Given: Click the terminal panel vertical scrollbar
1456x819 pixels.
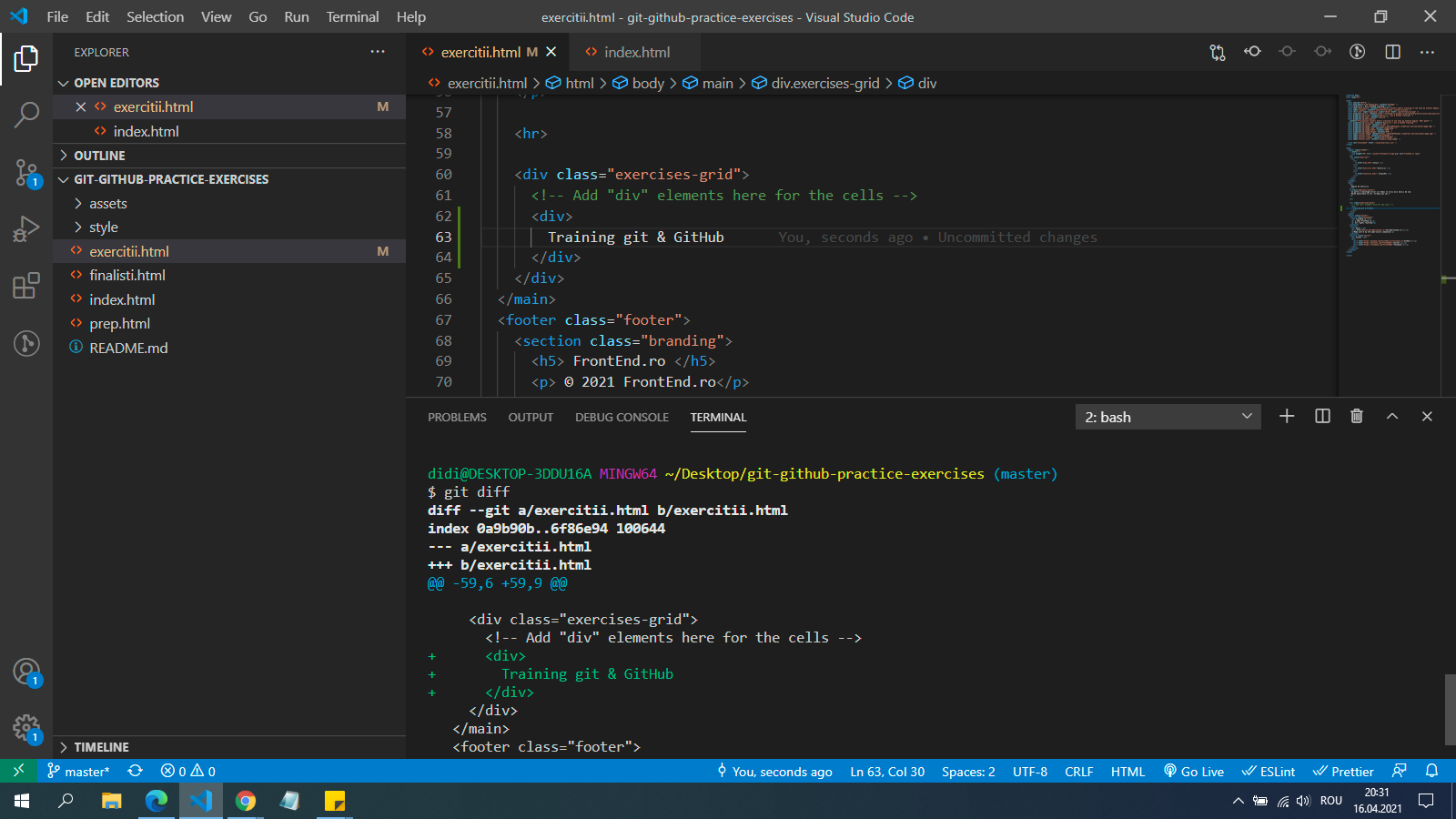Looking at the screenshot, I should [1450, 710].
